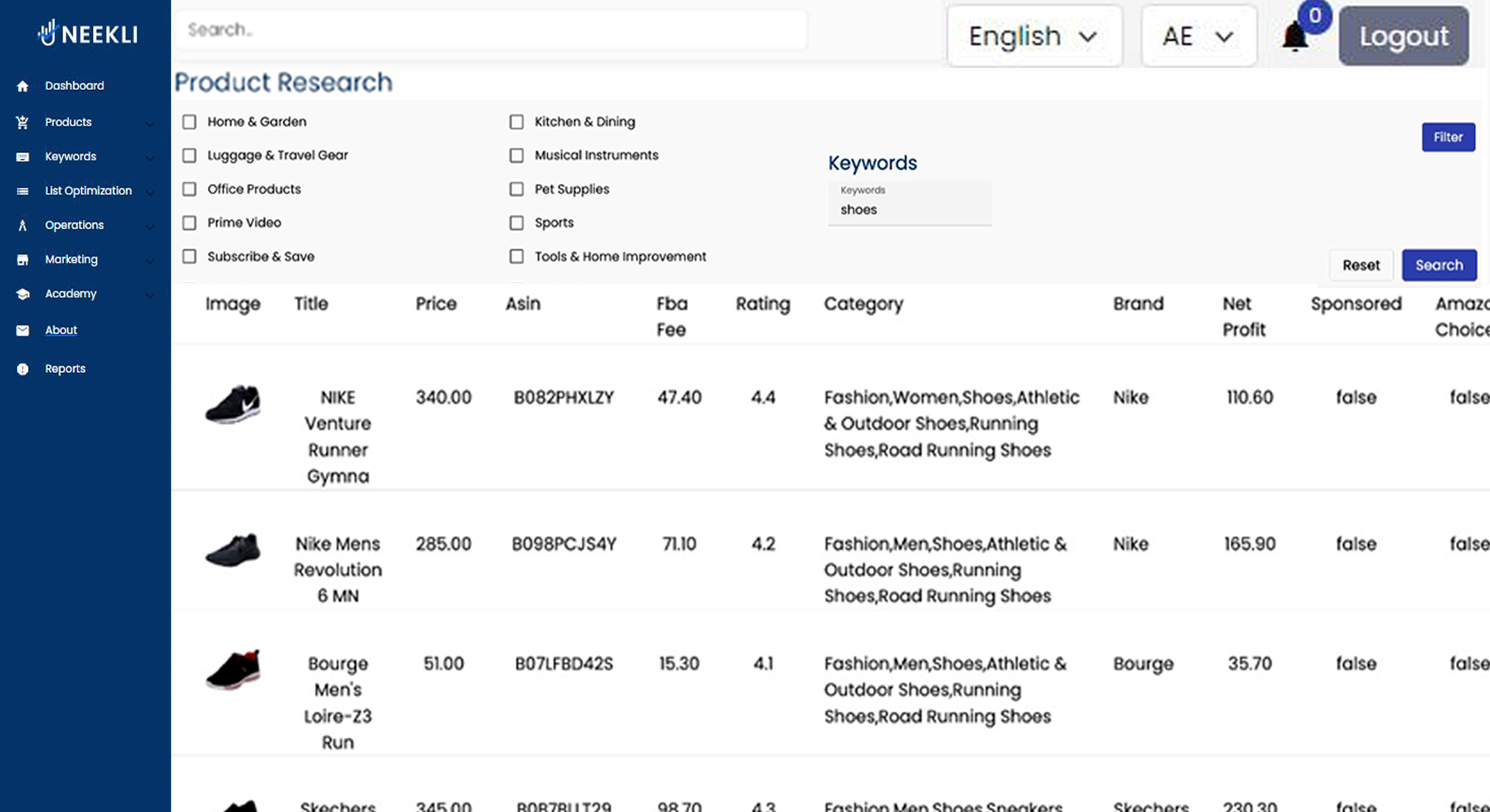This screenshot has width=1490, height=812.
Task: Open the notifications bell
Action: click(1294, 37)
